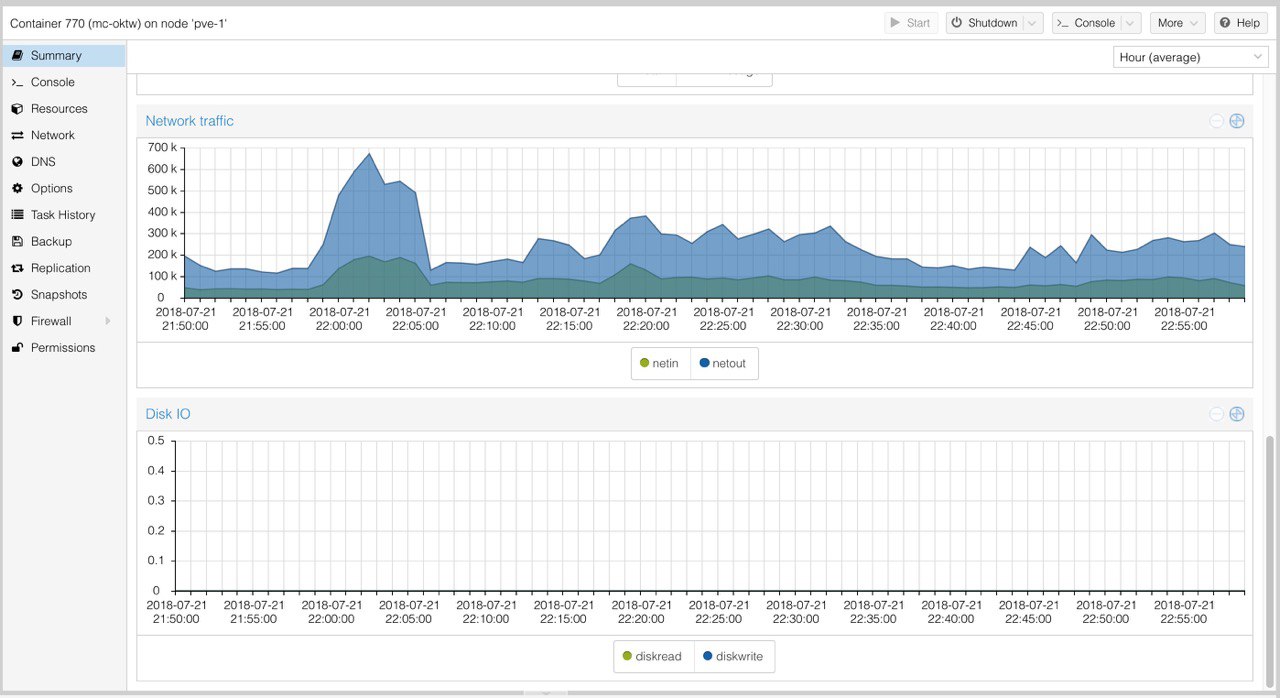Image resolution: width=1280 pixels, height=698 pixels.
Task: Open the Replication tab
Action: pos(63,268)
